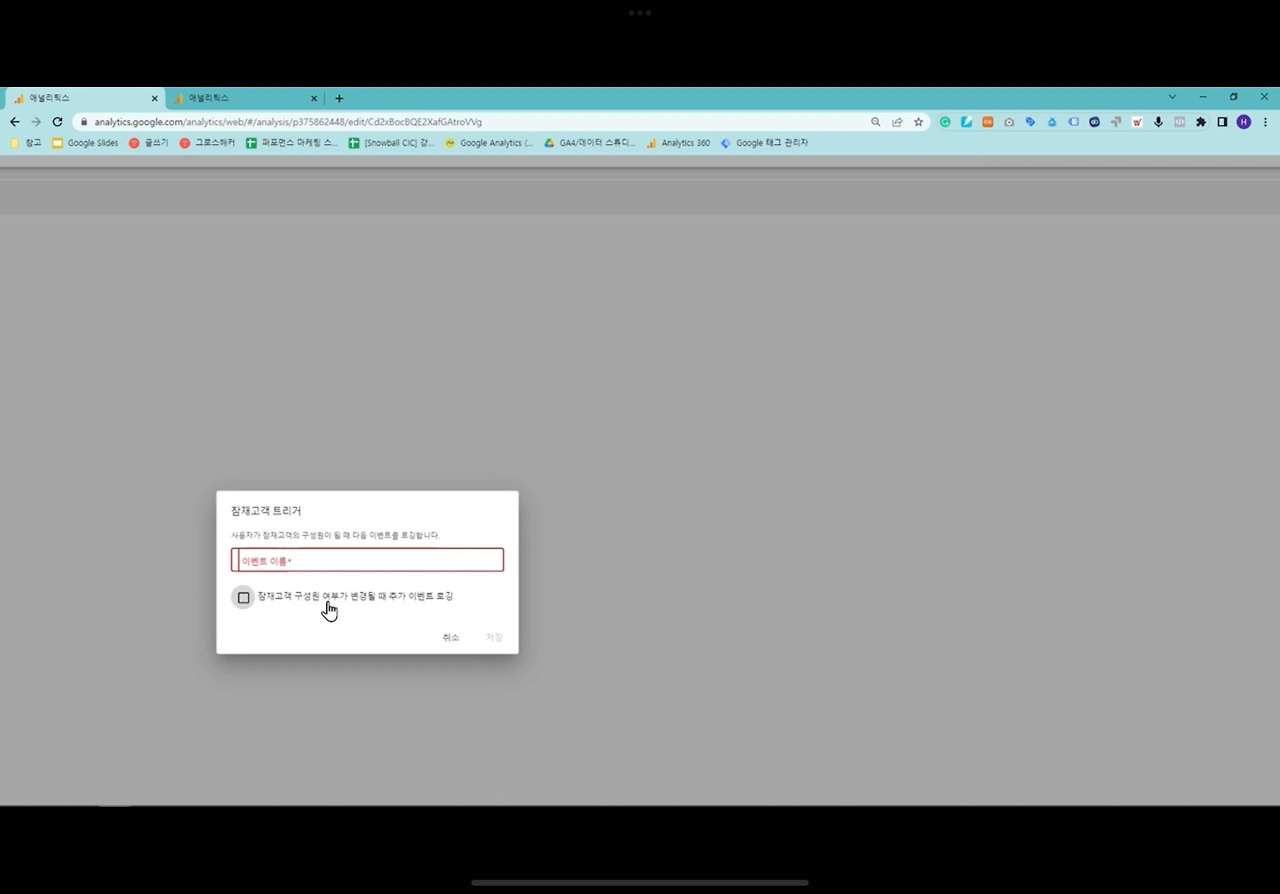Screen dimensions: 1280x894
Task: Switch to the second 애널리틱스 tab
Action: [244, 98]
